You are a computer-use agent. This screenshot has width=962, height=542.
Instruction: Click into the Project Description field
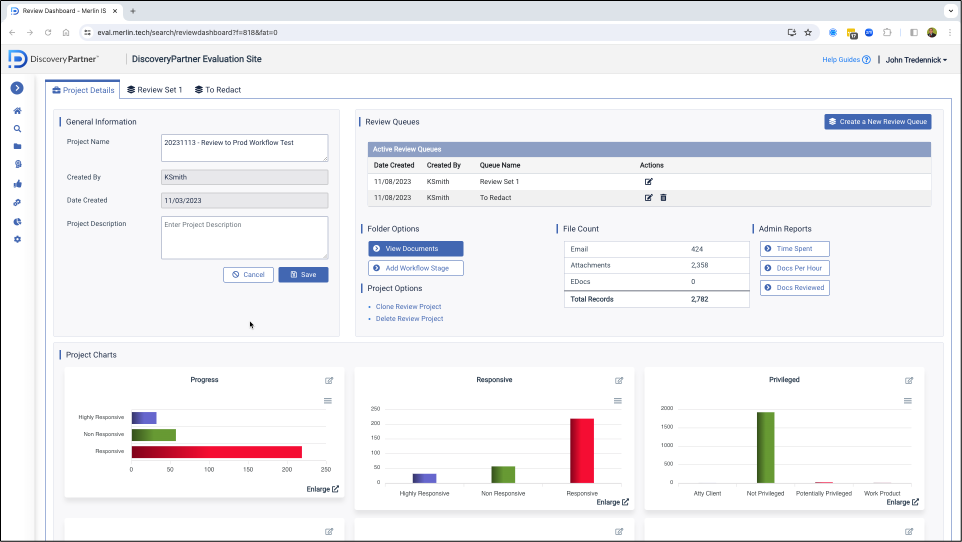tap(244, 238)
